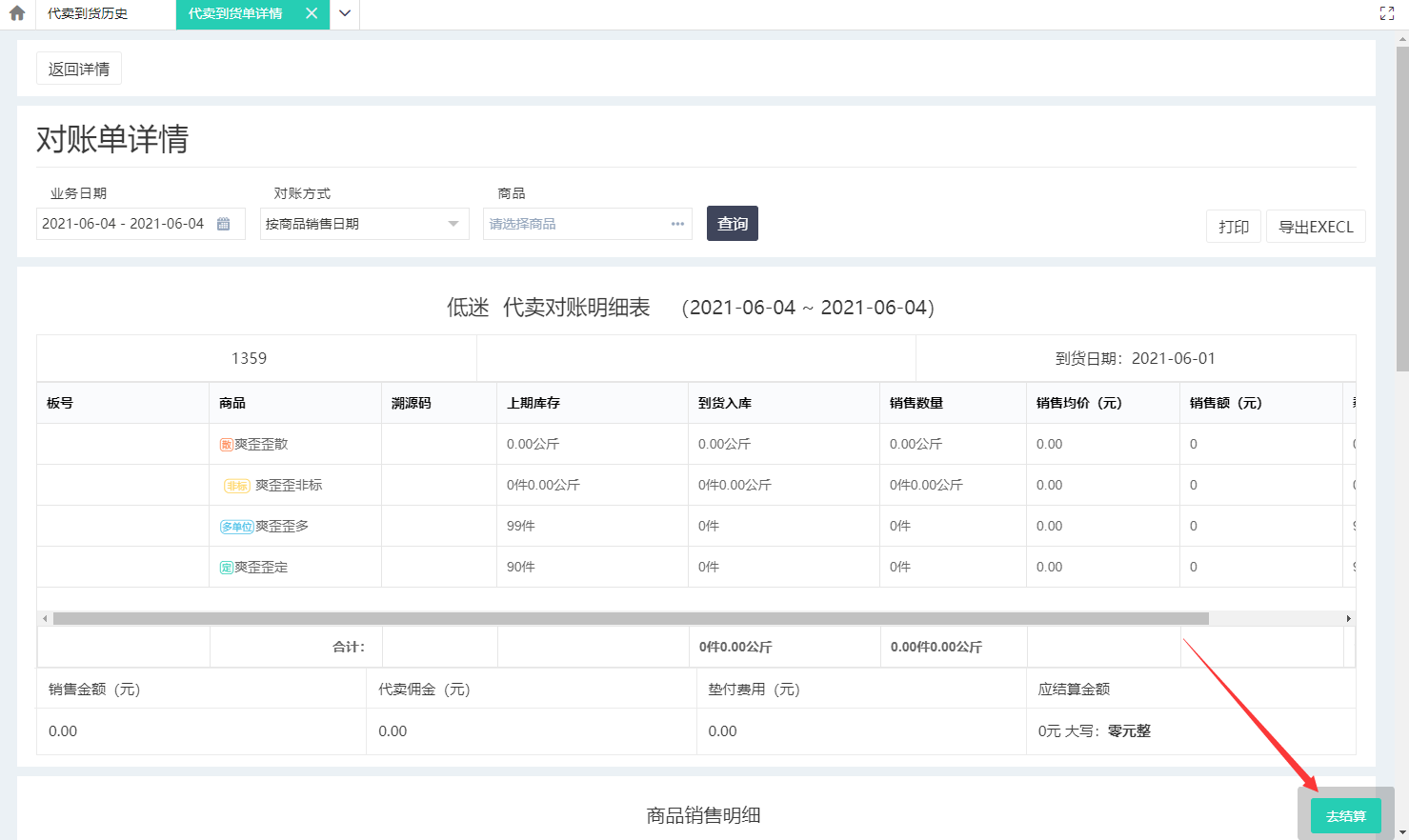Click the 非标 tag icon
Viewport: 1409px width, 840px height.
(x=237, y=486)
